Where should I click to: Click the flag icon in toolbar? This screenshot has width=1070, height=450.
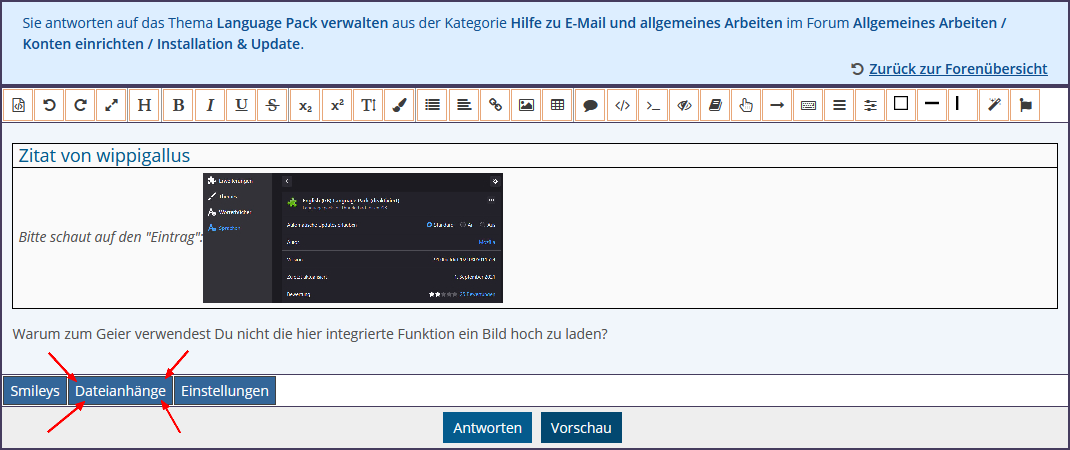pos(1025,105)
